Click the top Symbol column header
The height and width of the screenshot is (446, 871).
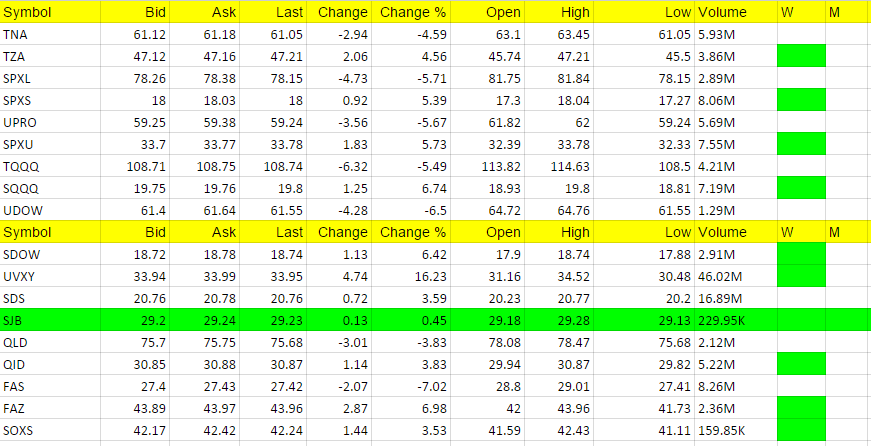click(x=50, y=12)
